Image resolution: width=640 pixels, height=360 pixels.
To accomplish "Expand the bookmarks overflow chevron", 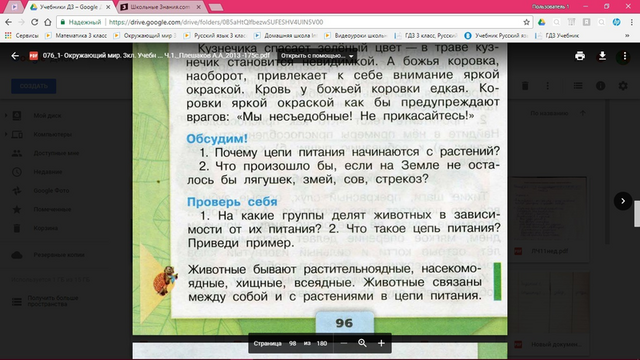I will click(627, 36).
